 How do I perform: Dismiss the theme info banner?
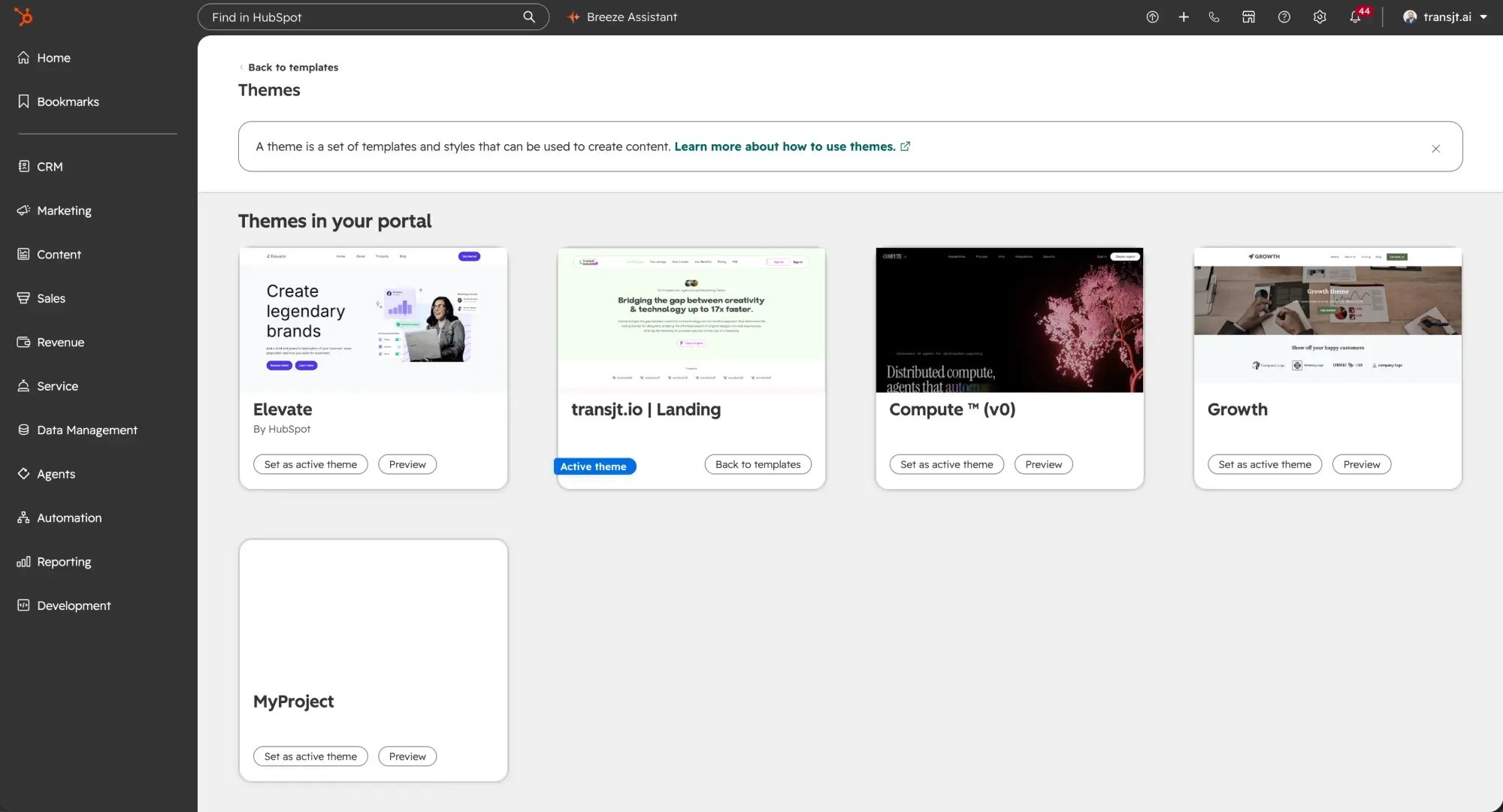point(1435,149)
